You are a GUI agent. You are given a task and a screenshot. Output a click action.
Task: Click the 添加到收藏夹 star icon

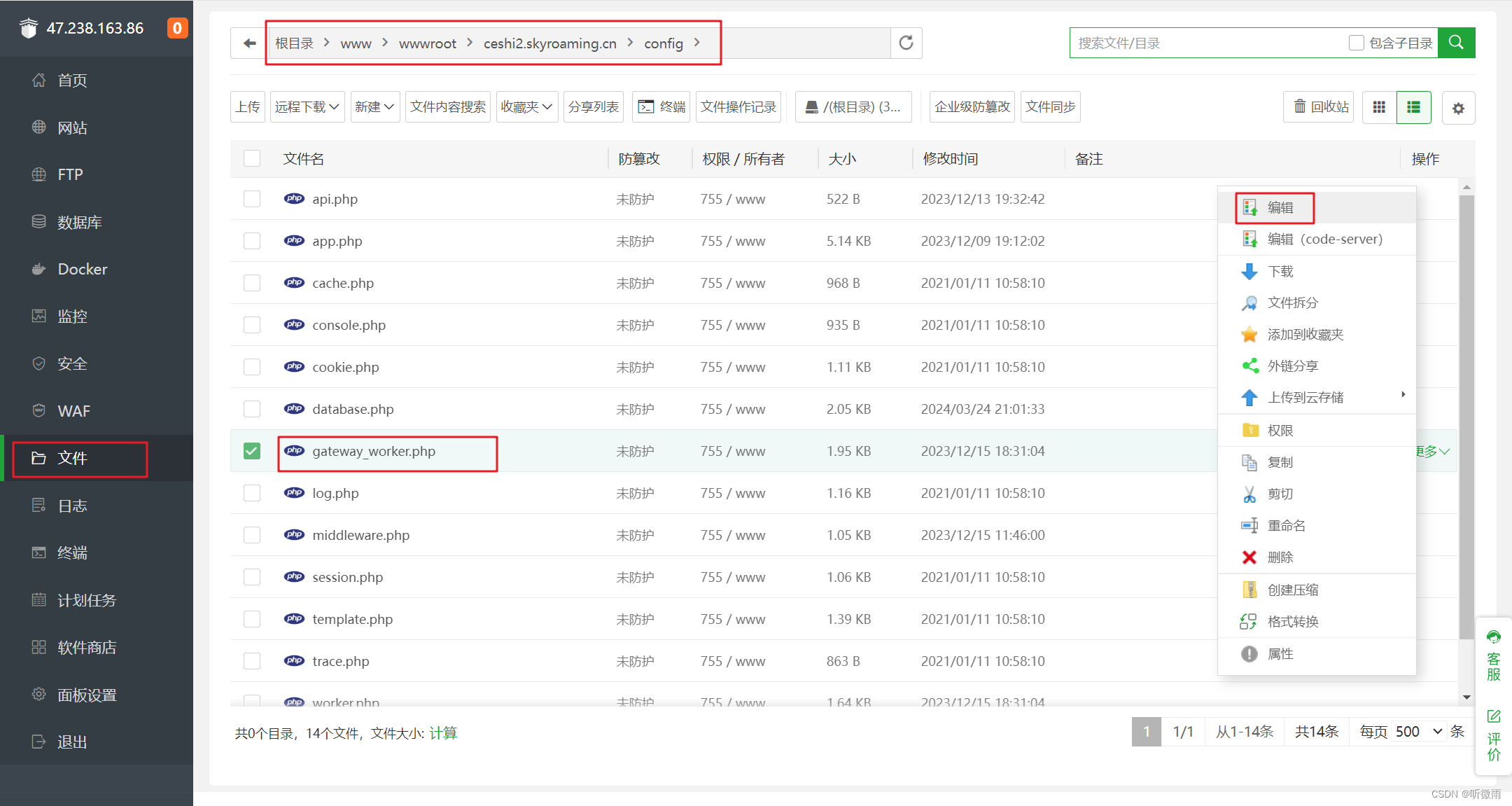[x=1249, y=334]
